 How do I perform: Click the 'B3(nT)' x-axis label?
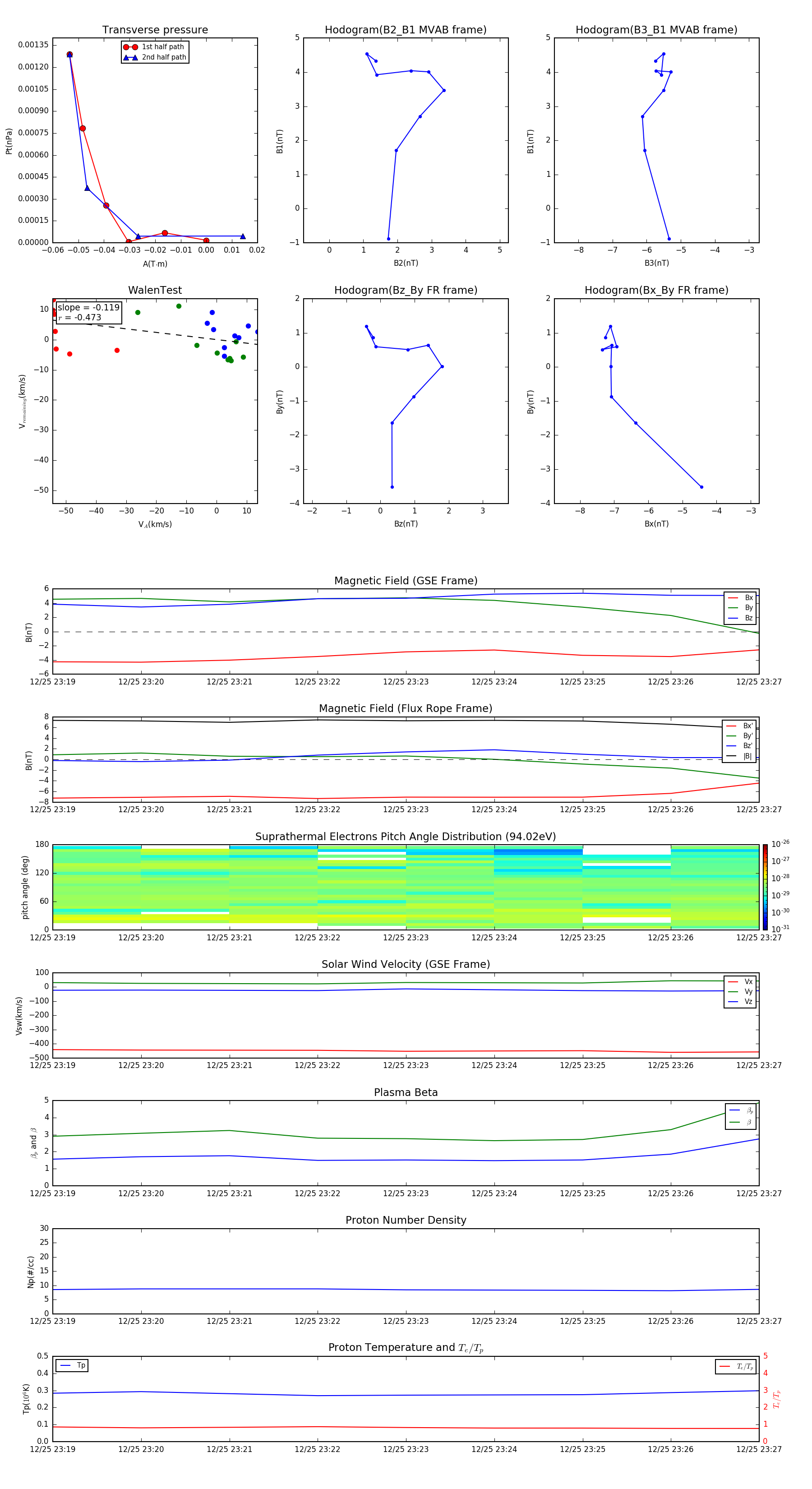click(656, 263)
